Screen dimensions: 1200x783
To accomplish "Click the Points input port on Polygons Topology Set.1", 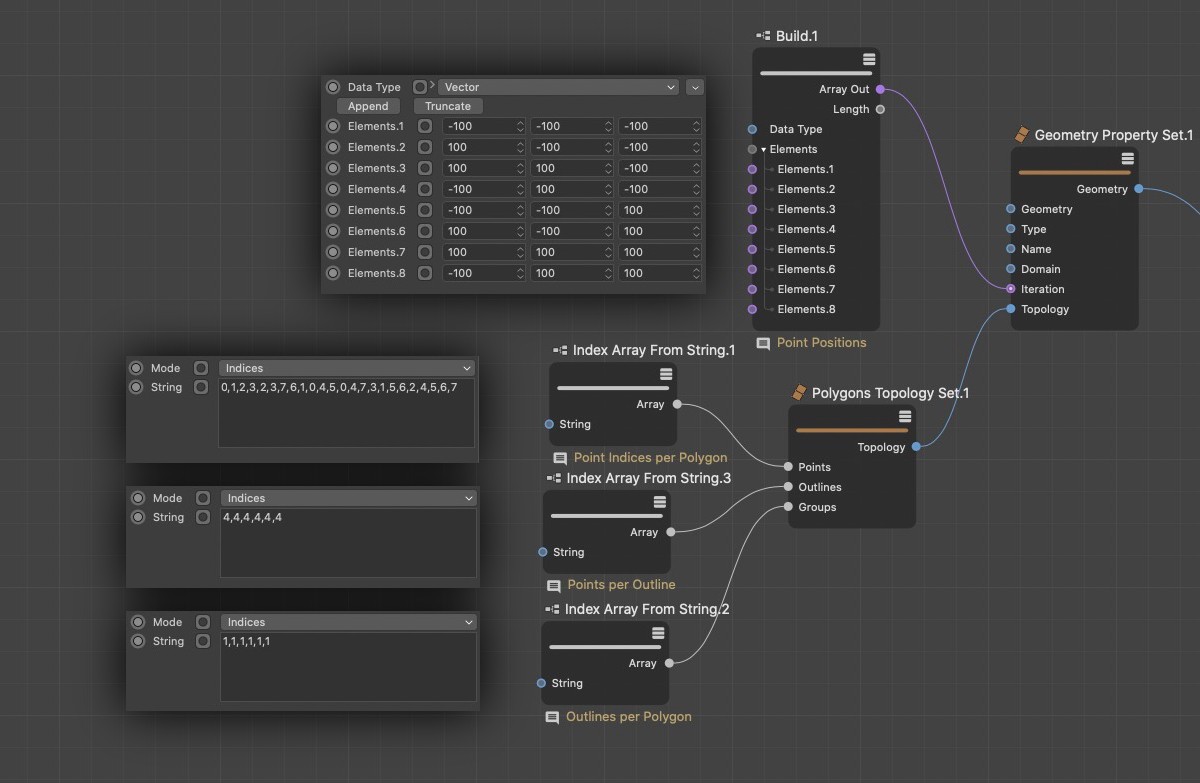I will tap(788, 467).
